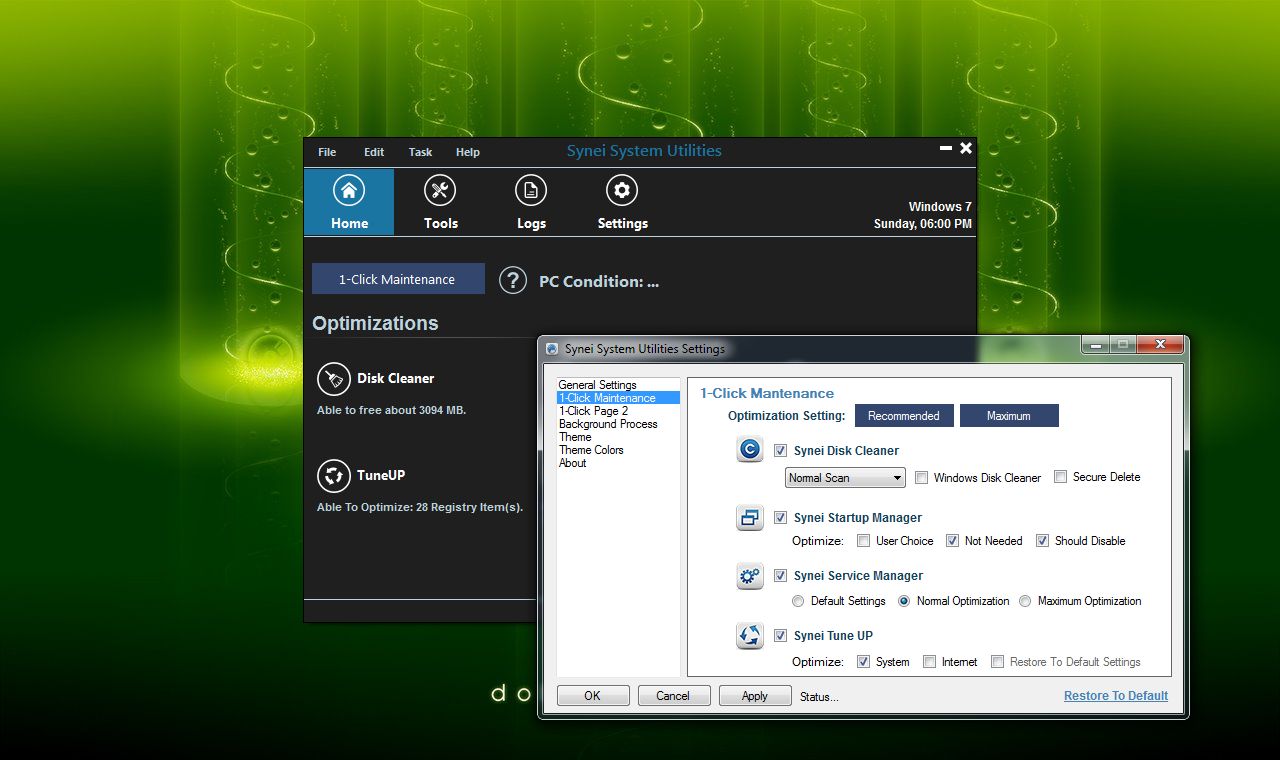Enable the Secure Delete checkbox
Image resolution: width=1280 pixels, height=760 pixels.
coord(1061,477)
